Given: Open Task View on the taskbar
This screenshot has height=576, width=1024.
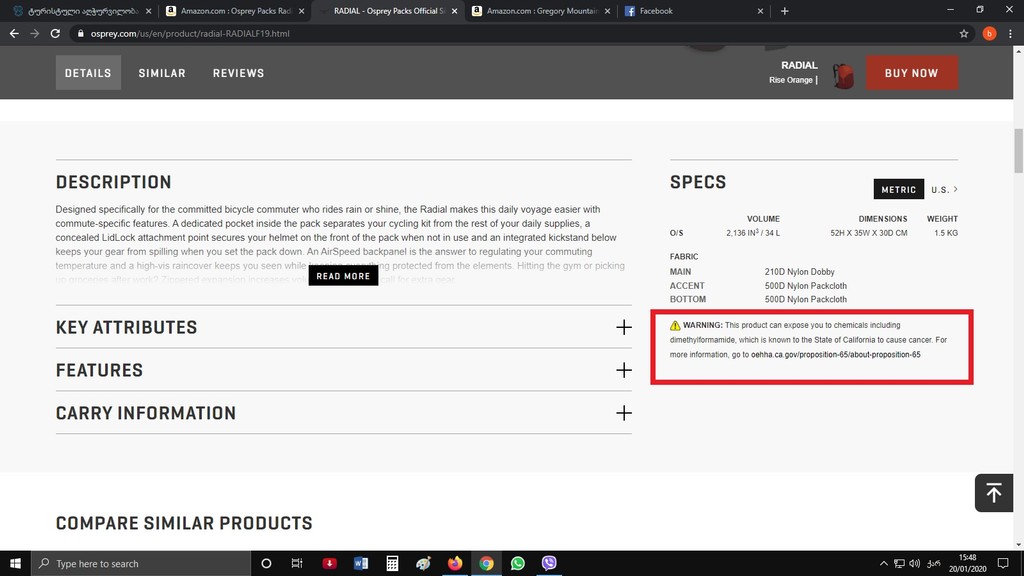Looking at the screenshot, I should pyautogui.click(x=297, y=563).
